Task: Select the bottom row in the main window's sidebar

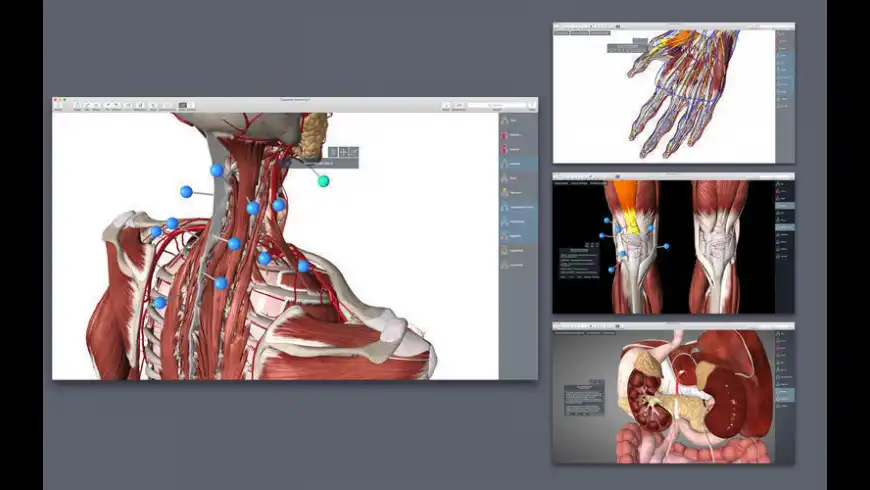Action: (x=518, y=265)
